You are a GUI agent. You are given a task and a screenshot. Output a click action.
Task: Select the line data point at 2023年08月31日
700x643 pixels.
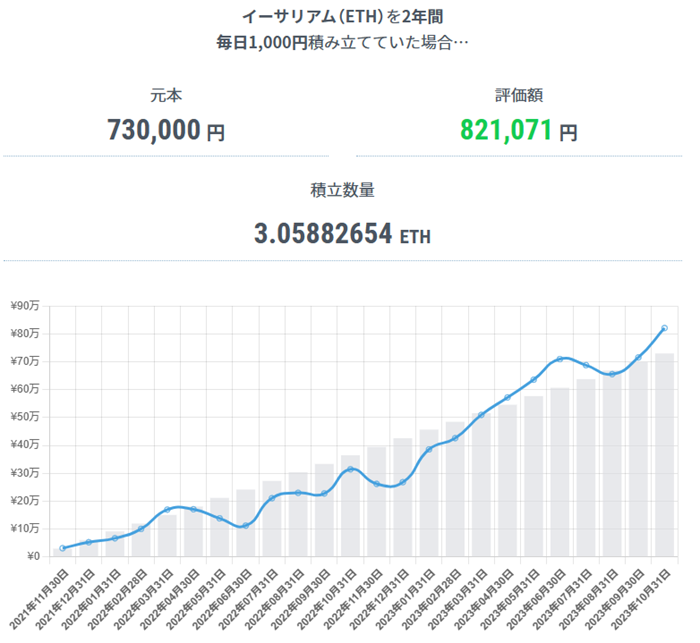[612, 374]
